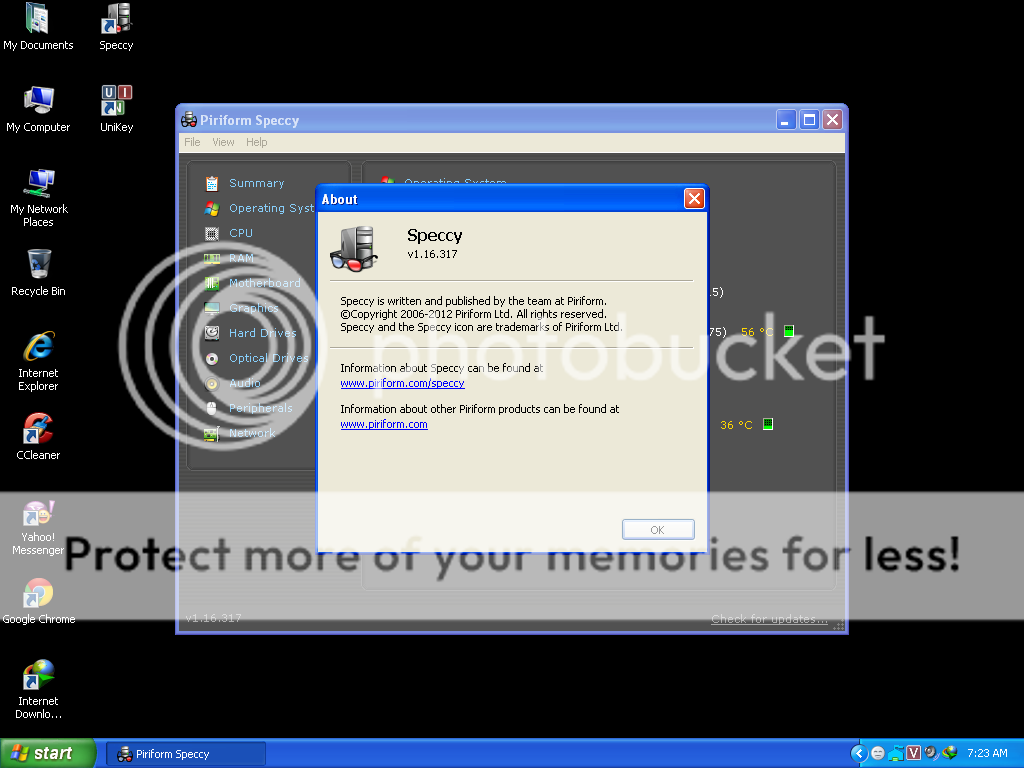
Task: Click the Speccy heading in the About dialog
Action: (435, 236)
